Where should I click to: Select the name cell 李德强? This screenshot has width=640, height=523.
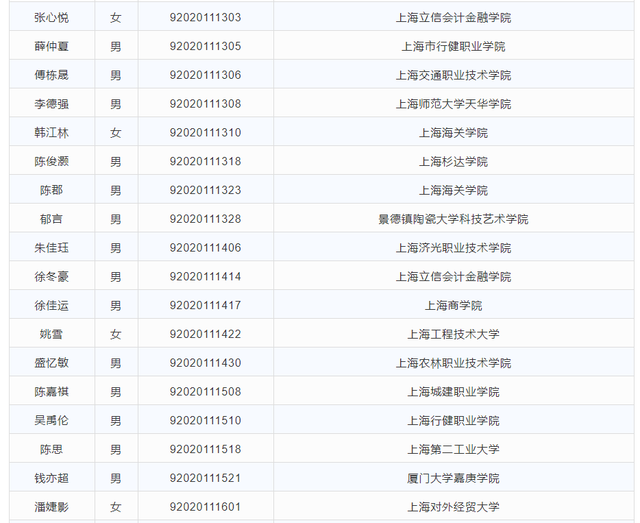click(51, 104)
